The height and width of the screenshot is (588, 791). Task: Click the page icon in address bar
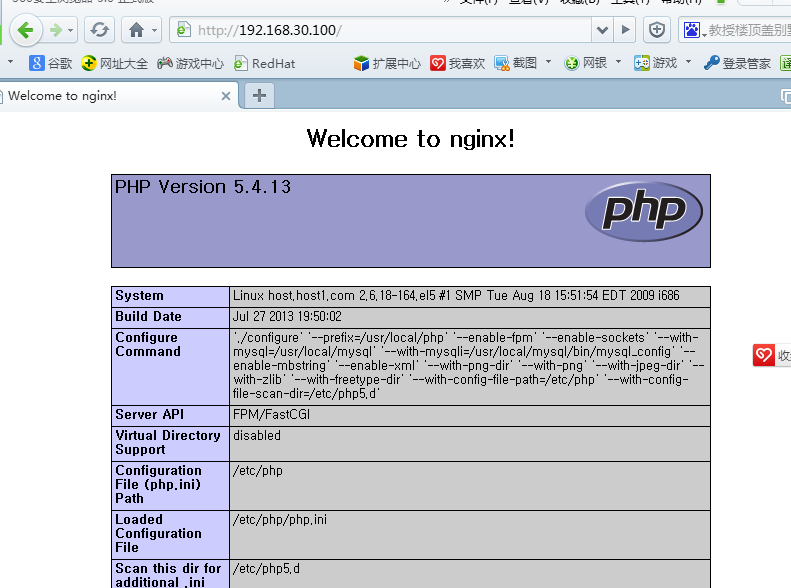(x=184, y=30)
